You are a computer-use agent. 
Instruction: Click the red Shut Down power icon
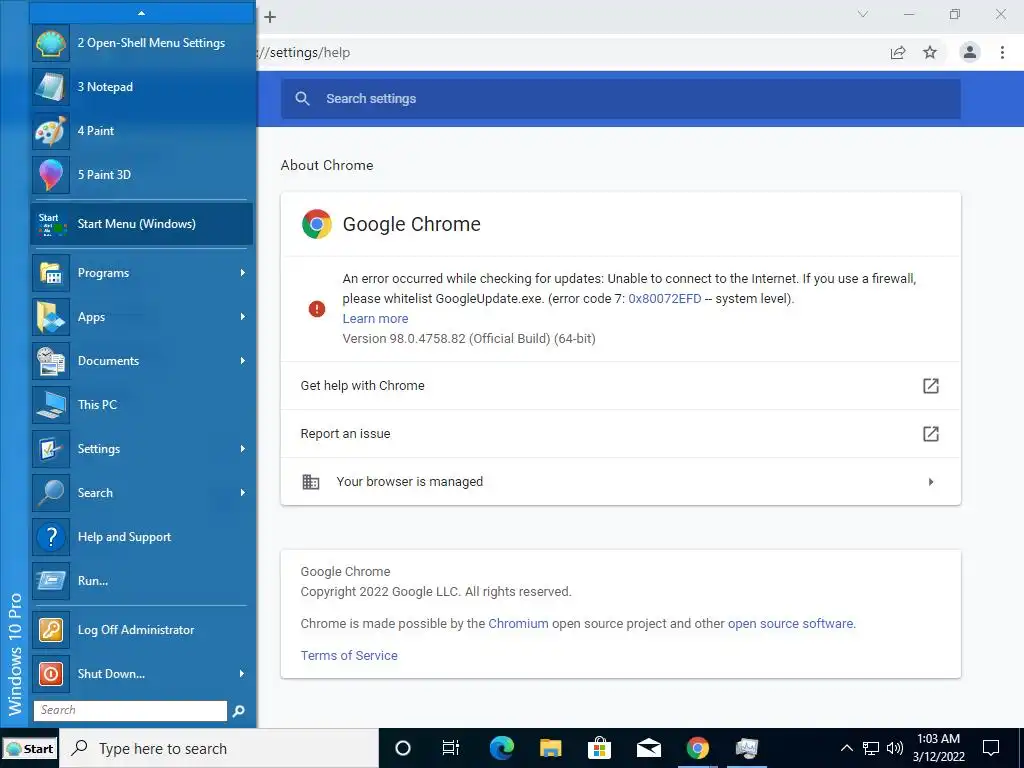pos(51,673)
